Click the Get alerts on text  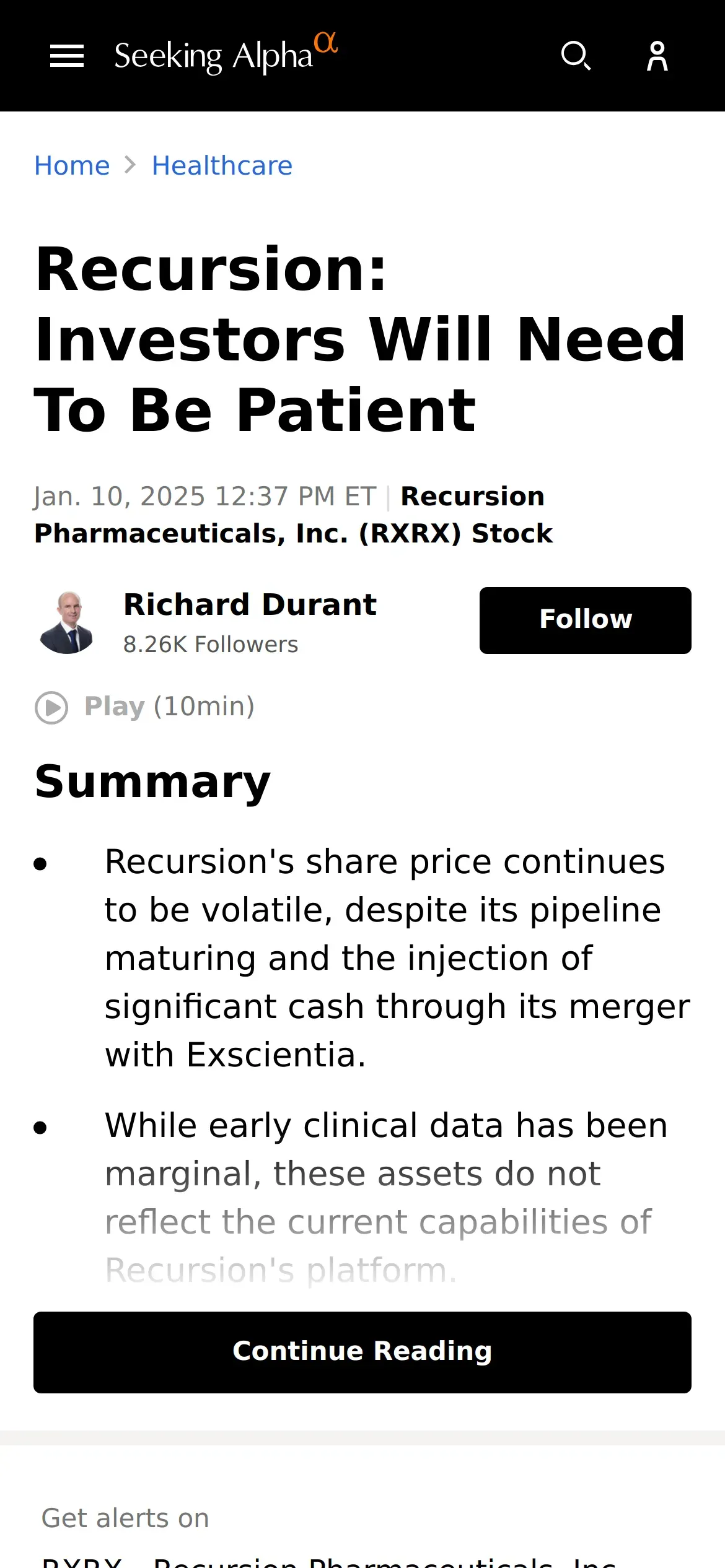(125, 1518)
